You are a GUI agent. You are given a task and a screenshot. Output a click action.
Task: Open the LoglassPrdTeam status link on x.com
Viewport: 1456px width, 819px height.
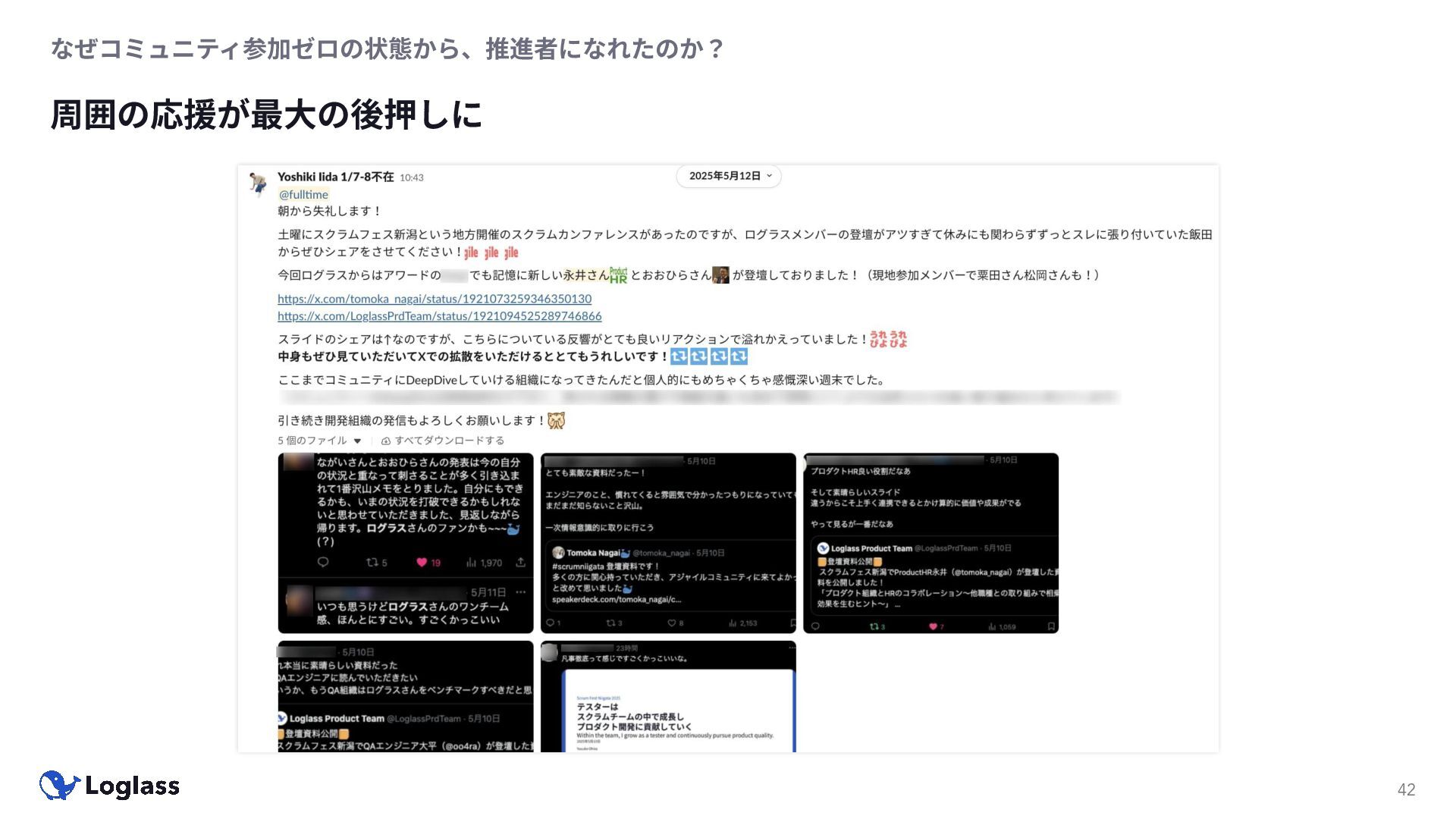point(439,316)
